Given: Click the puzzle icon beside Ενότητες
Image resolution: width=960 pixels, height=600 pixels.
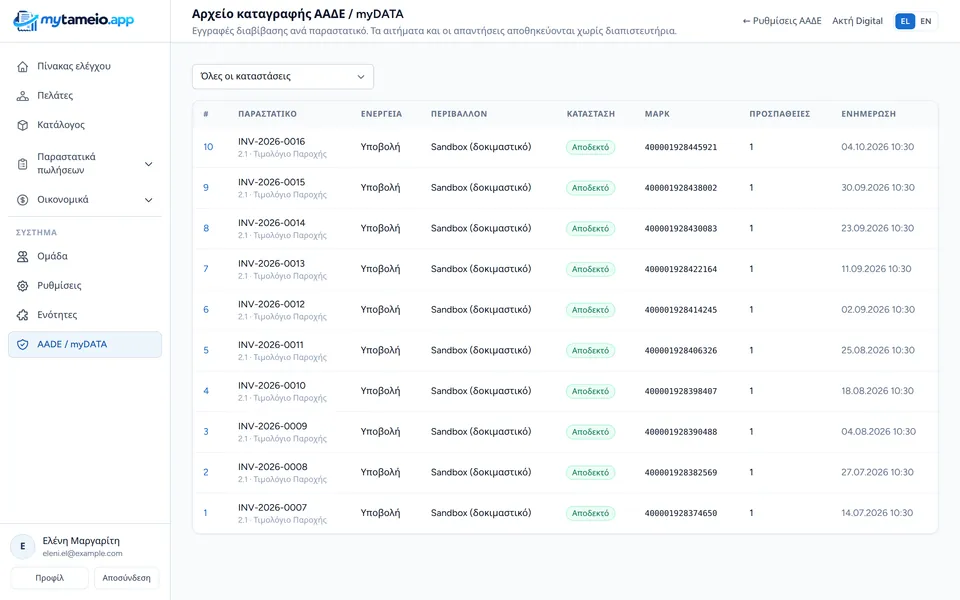Looking at the screenshot, I should pyautogui.click(x=23, y=315).
